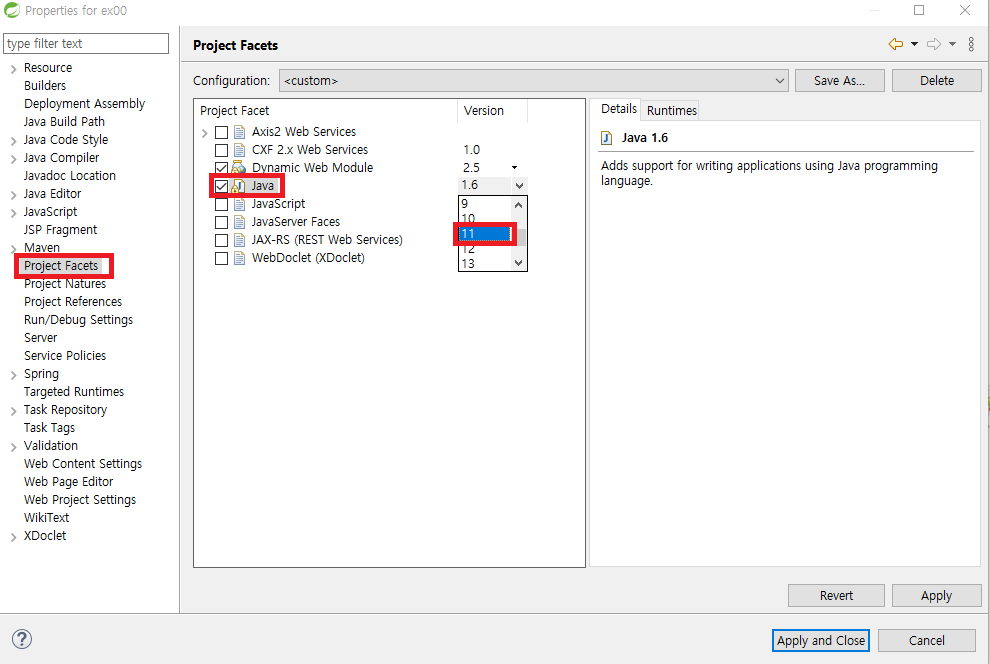
Task: Click Apply and Close button
Action: click(x=821, y=641)
